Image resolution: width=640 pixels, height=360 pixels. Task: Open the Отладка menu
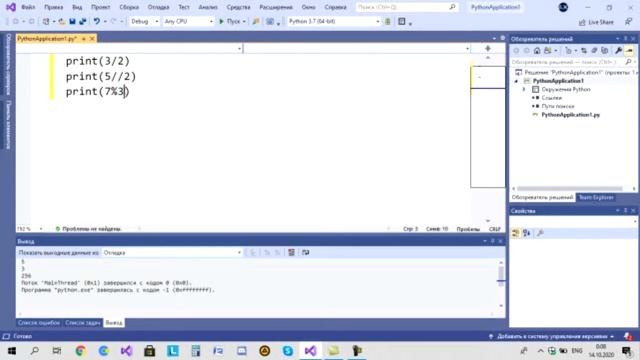158,7
